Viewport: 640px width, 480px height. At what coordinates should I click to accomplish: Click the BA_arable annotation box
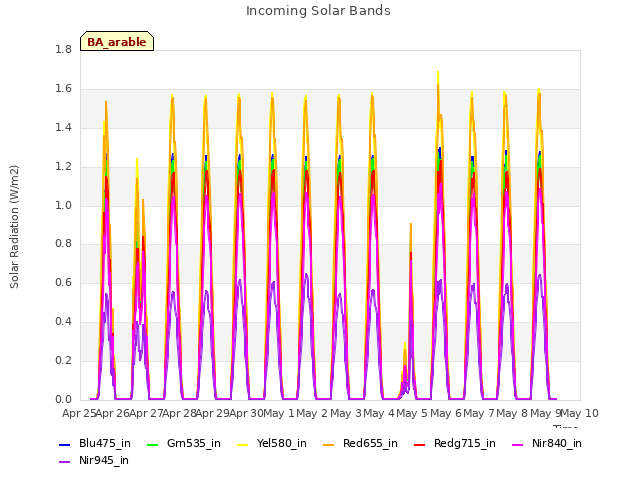pyautogui.click(x=117, y=41)
